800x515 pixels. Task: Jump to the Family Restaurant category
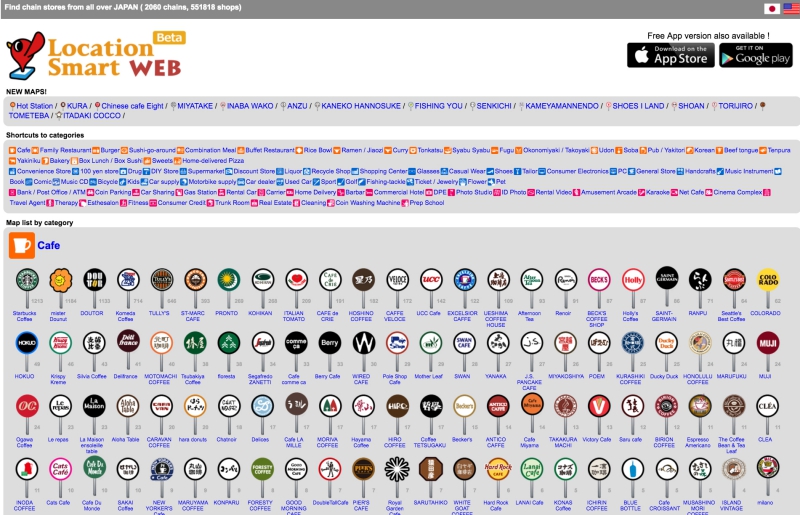(65, 150)
